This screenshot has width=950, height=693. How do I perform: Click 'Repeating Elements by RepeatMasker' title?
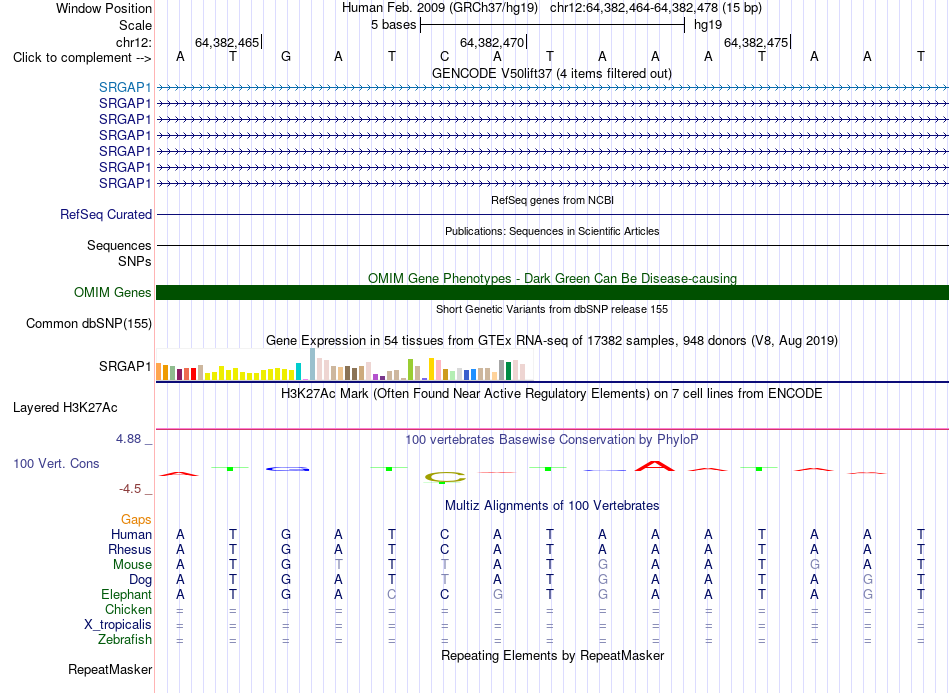[x=552, y=655]
